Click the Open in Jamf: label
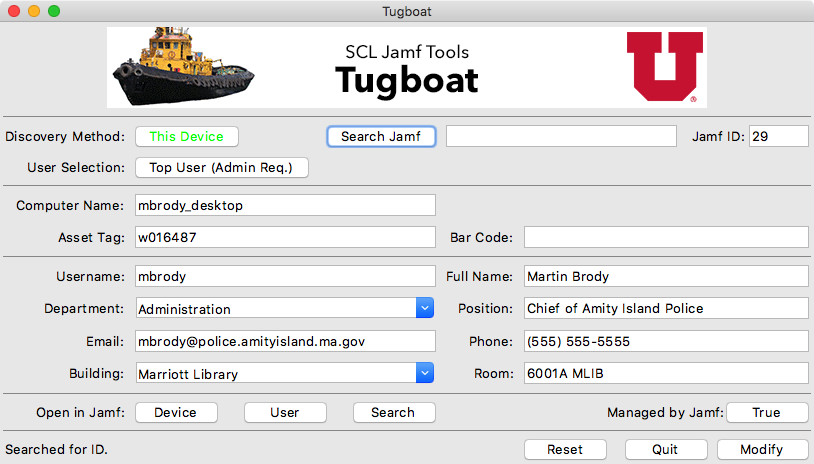814x464 pixels. click(x=80, y=413)
